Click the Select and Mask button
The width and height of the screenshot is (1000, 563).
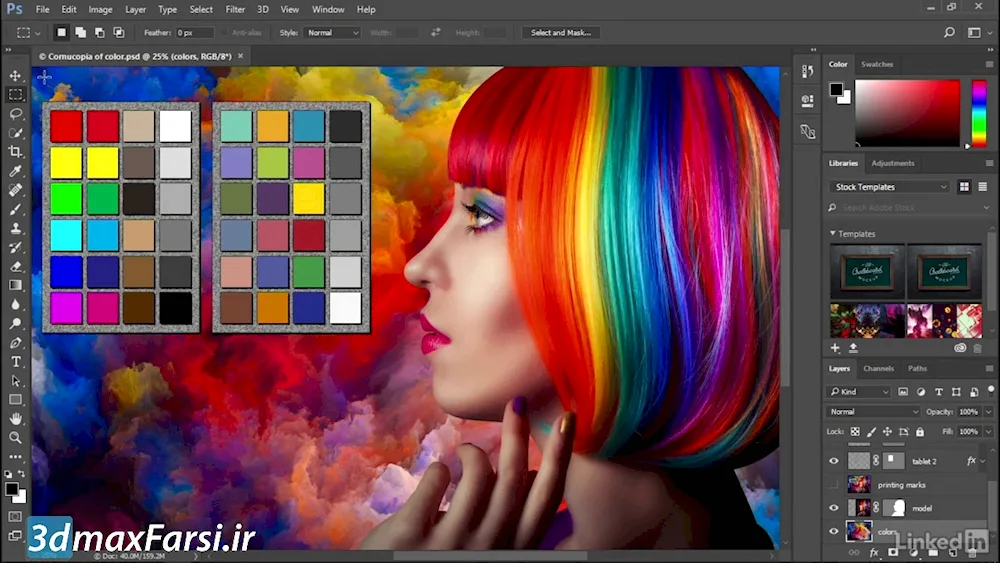tap(560, 33)
